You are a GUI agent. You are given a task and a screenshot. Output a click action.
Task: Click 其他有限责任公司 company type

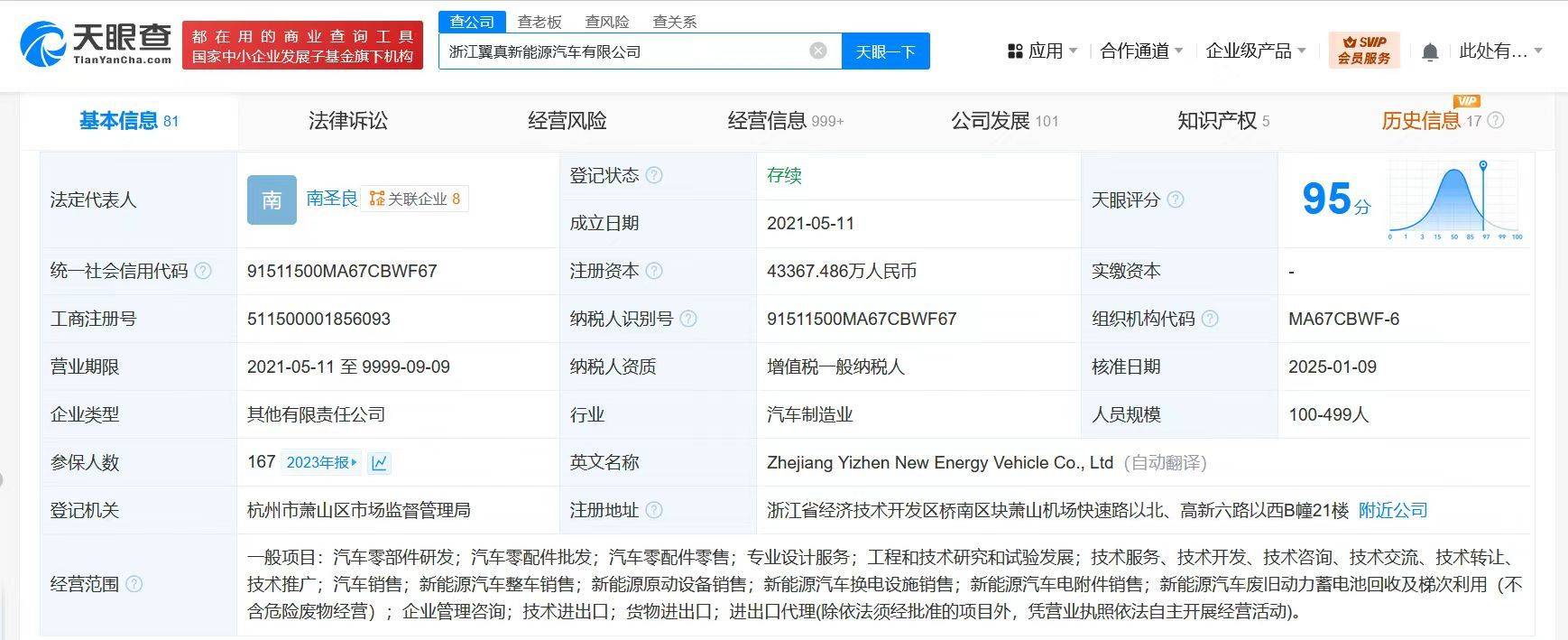(316, 414)
